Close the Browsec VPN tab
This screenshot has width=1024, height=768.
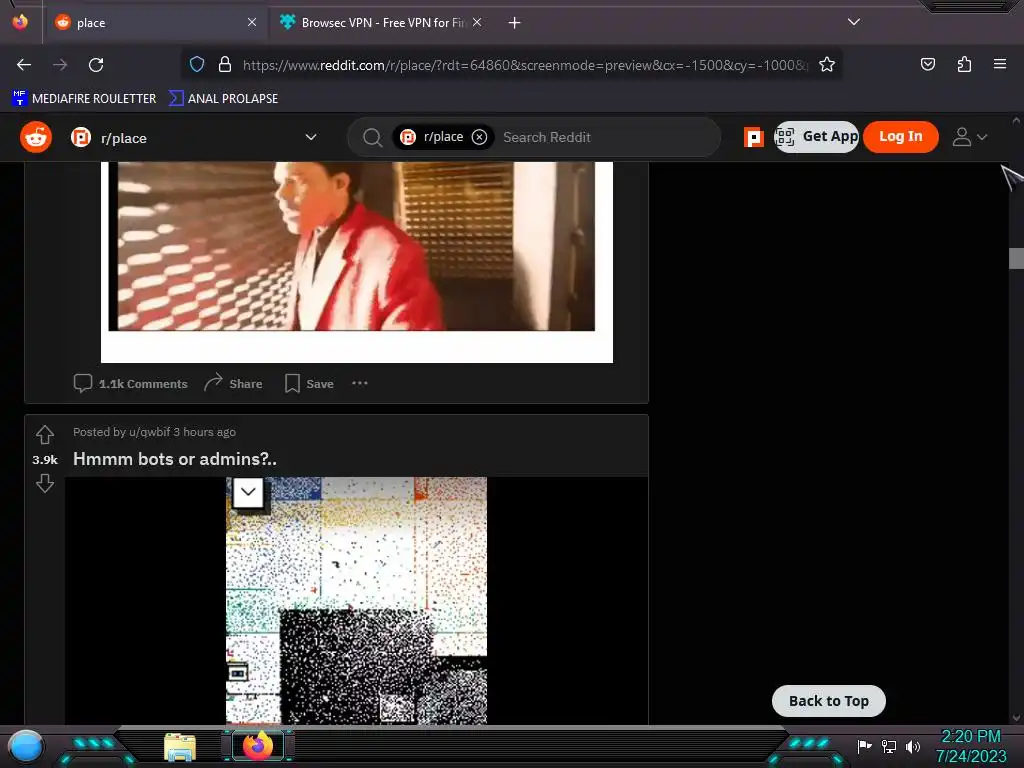[x=477, y=22]
